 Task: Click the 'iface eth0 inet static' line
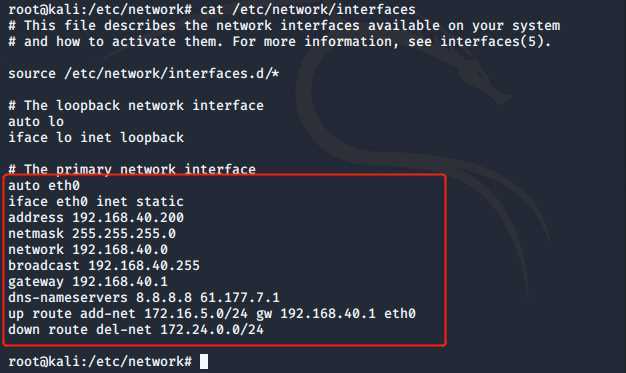[x=96, y=201]
